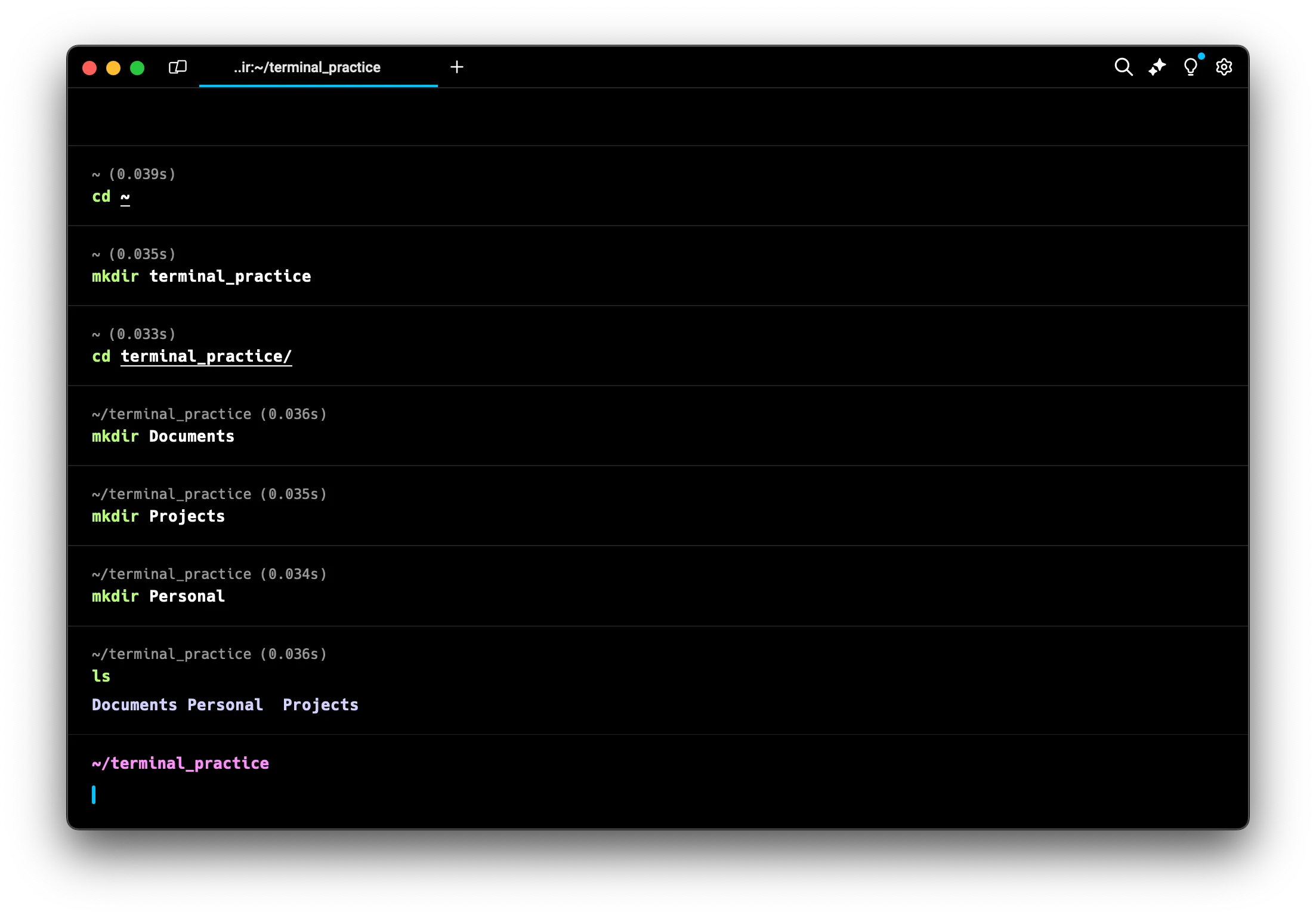Click the pink ~/terminal_practice prompt path

(180, 763)
